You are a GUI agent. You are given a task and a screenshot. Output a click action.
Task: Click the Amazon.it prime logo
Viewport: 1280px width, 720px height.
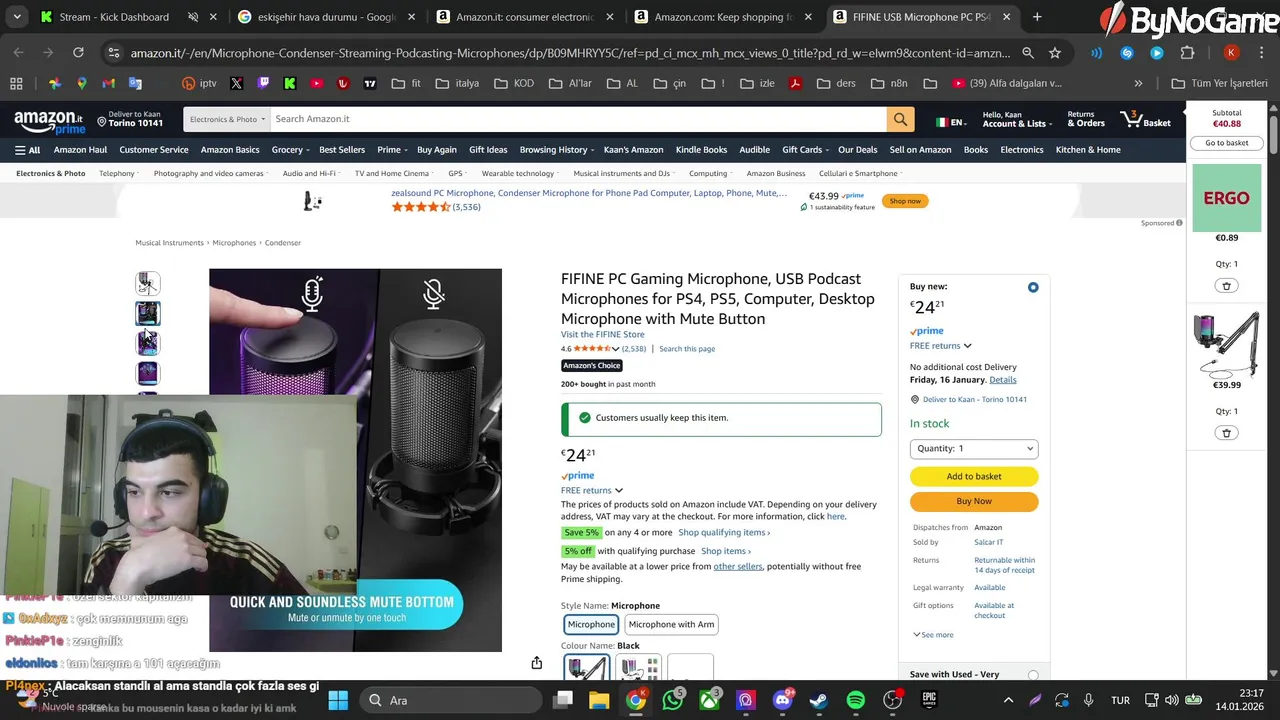[49, 122]
